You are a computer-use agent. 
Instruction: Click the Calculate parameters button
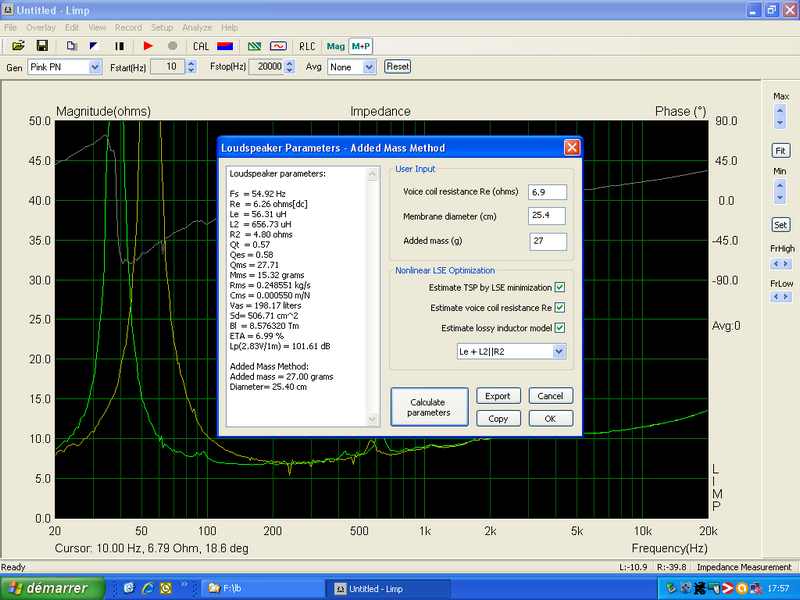pos(428,407)
